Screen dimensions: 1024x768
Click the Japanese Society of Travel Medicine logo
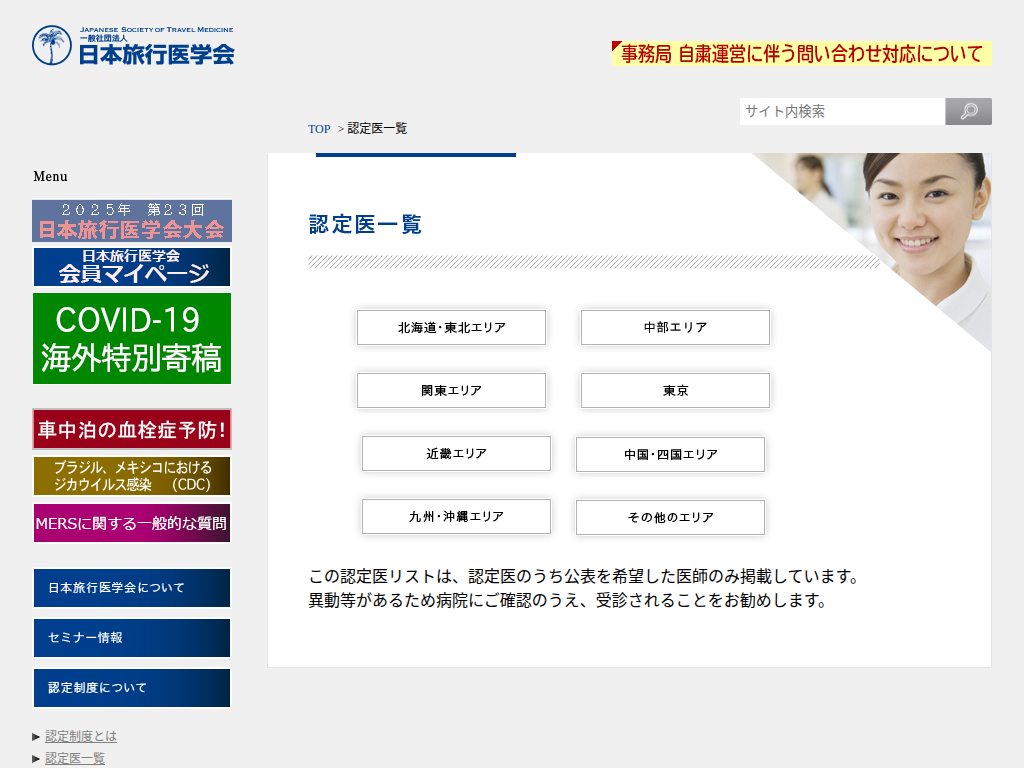click(133, 46)
